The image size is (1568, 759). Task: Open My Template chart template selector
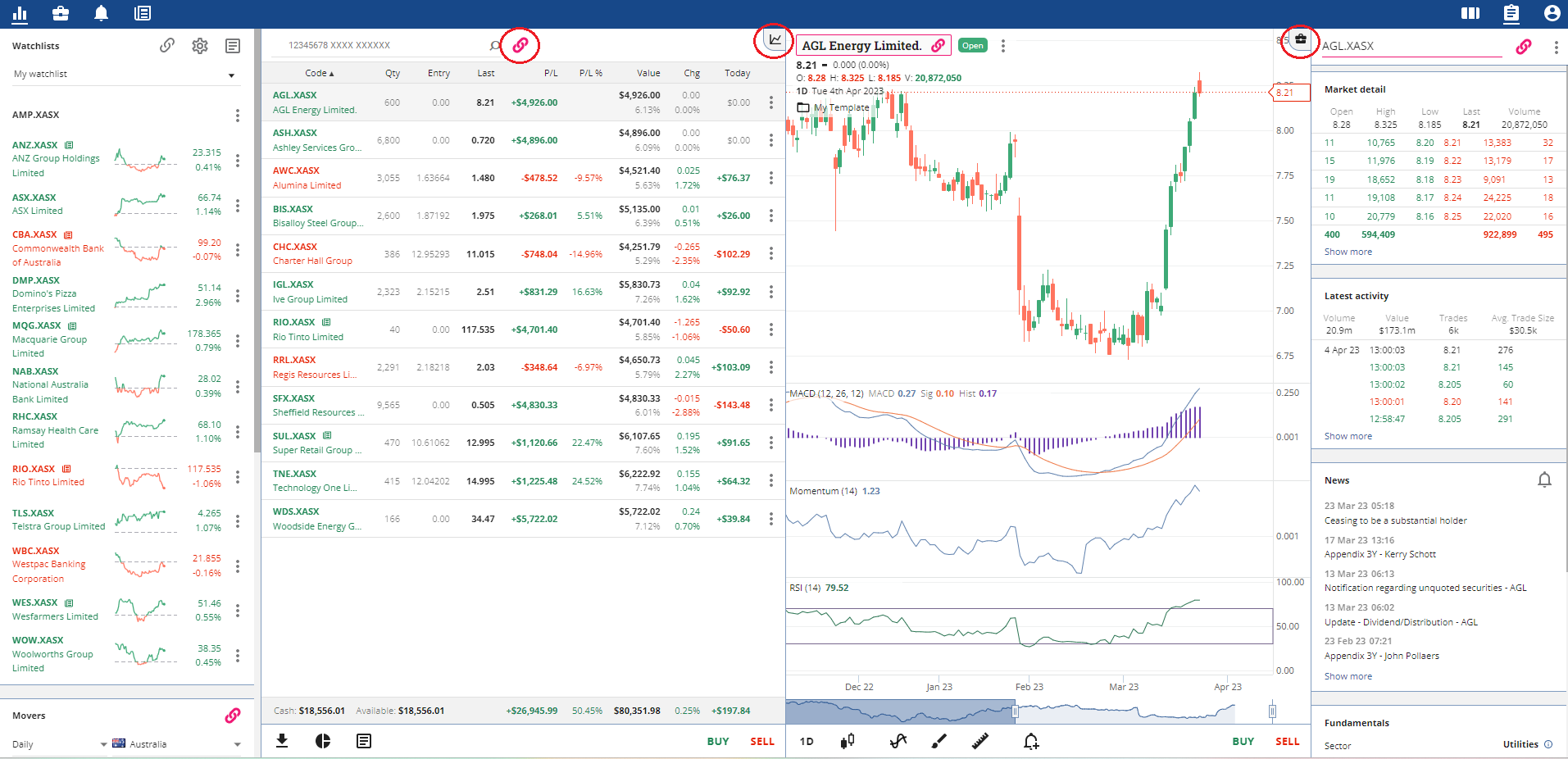pos(834,107)
